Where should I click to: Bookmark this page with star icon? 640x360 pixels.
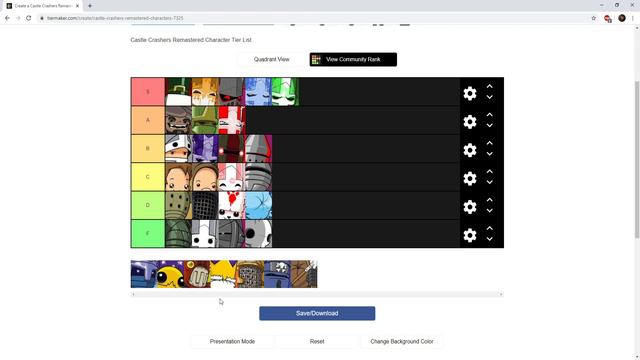[x=593, y=18]
